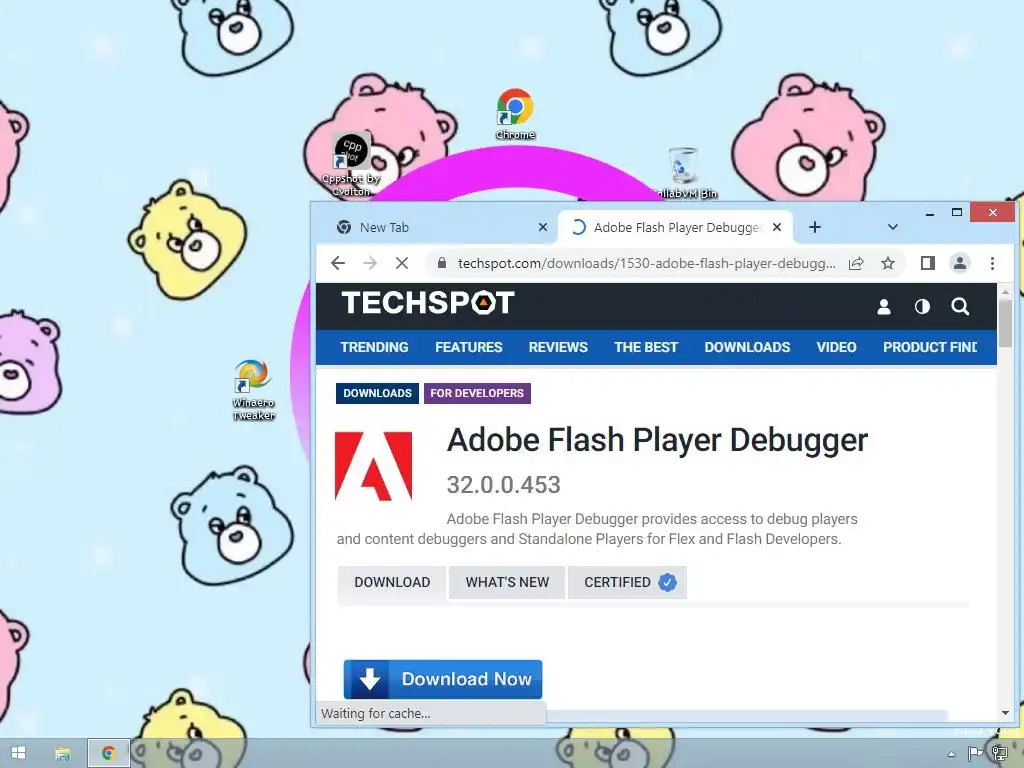Image resolution: width=1024 pixels, height=768 pixels.
Task: Click the padlock site info icon
Action: tap(442, 263)
